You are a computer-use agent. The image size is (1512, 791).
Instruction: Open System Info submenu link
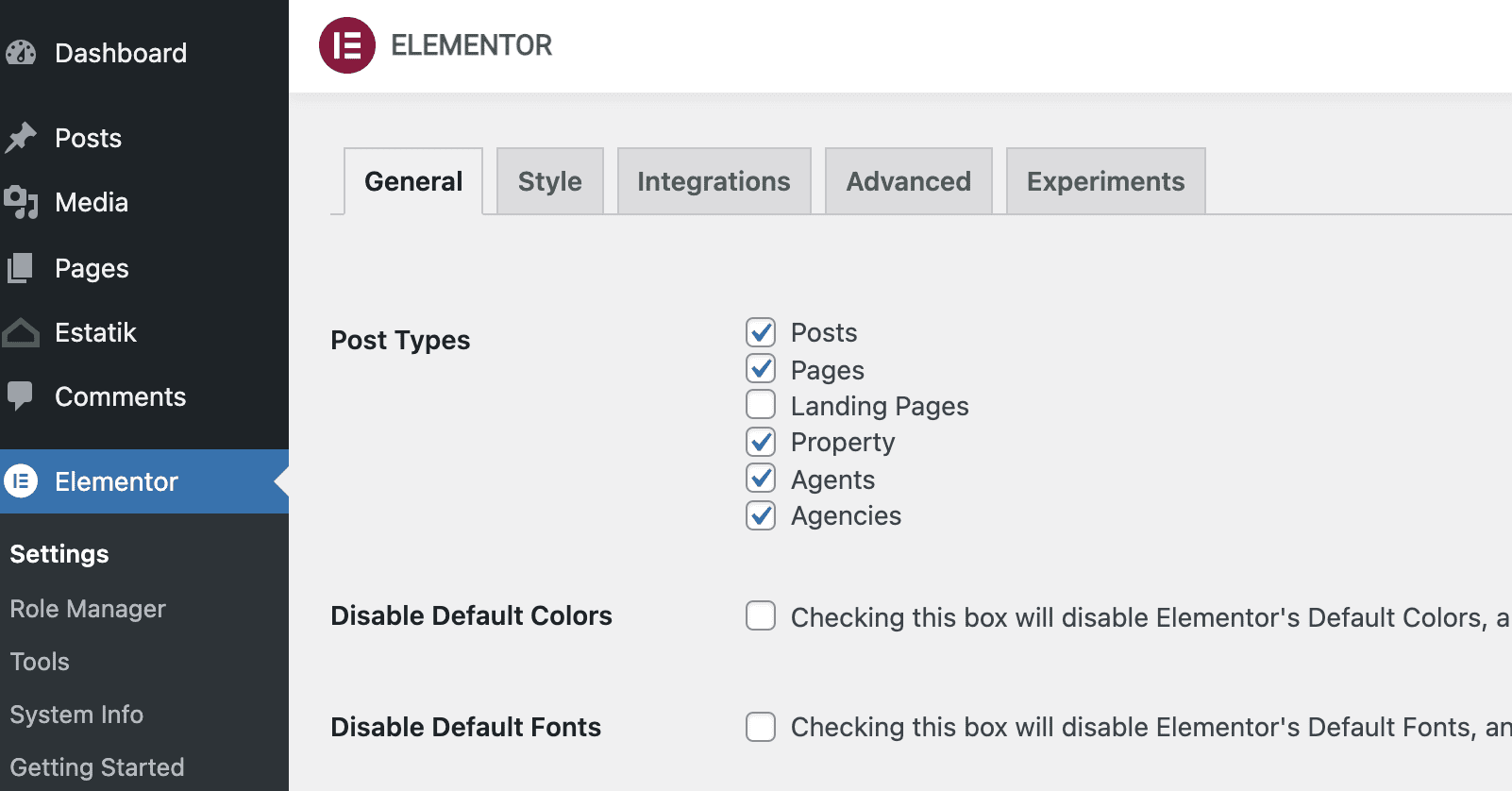click(76, 715)
